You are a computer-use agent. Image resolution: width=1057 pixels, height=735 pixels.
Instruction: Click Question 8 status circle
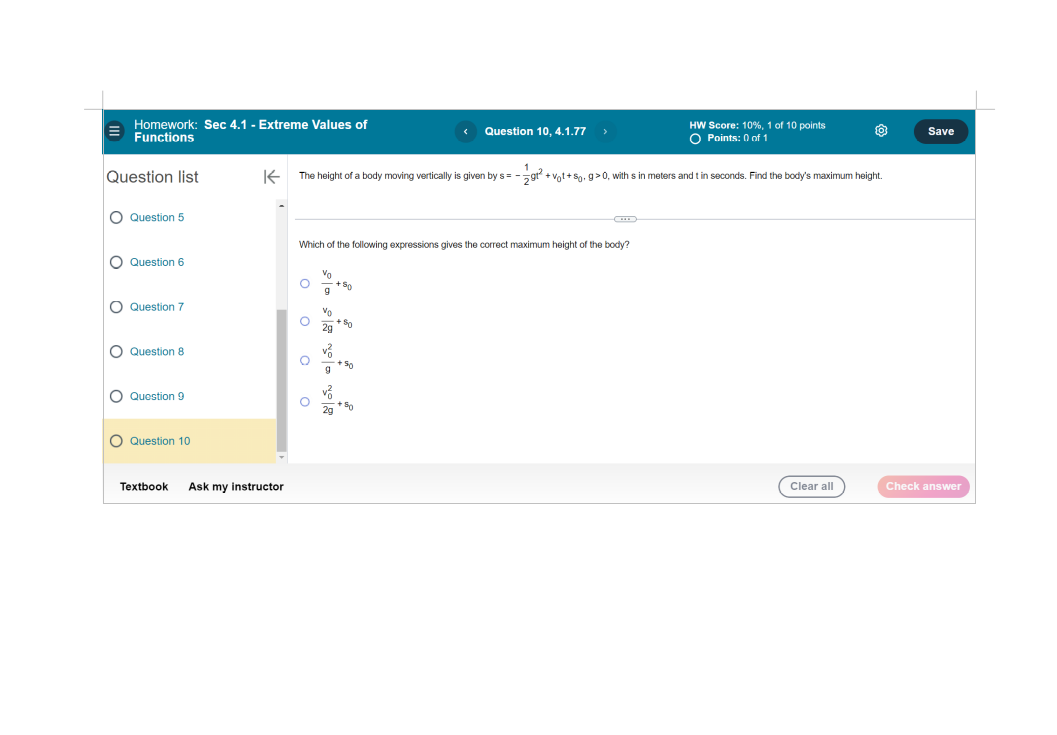coord(116,352)
